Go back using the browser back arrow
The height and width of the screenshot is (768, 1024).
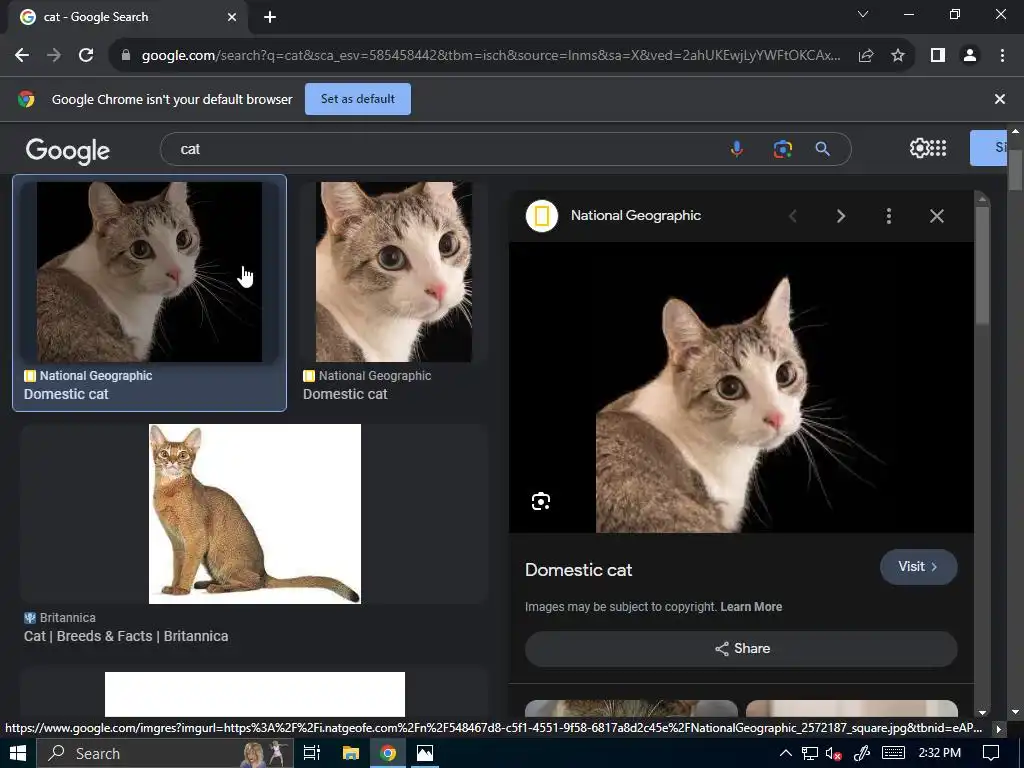[x=22, y=56]
